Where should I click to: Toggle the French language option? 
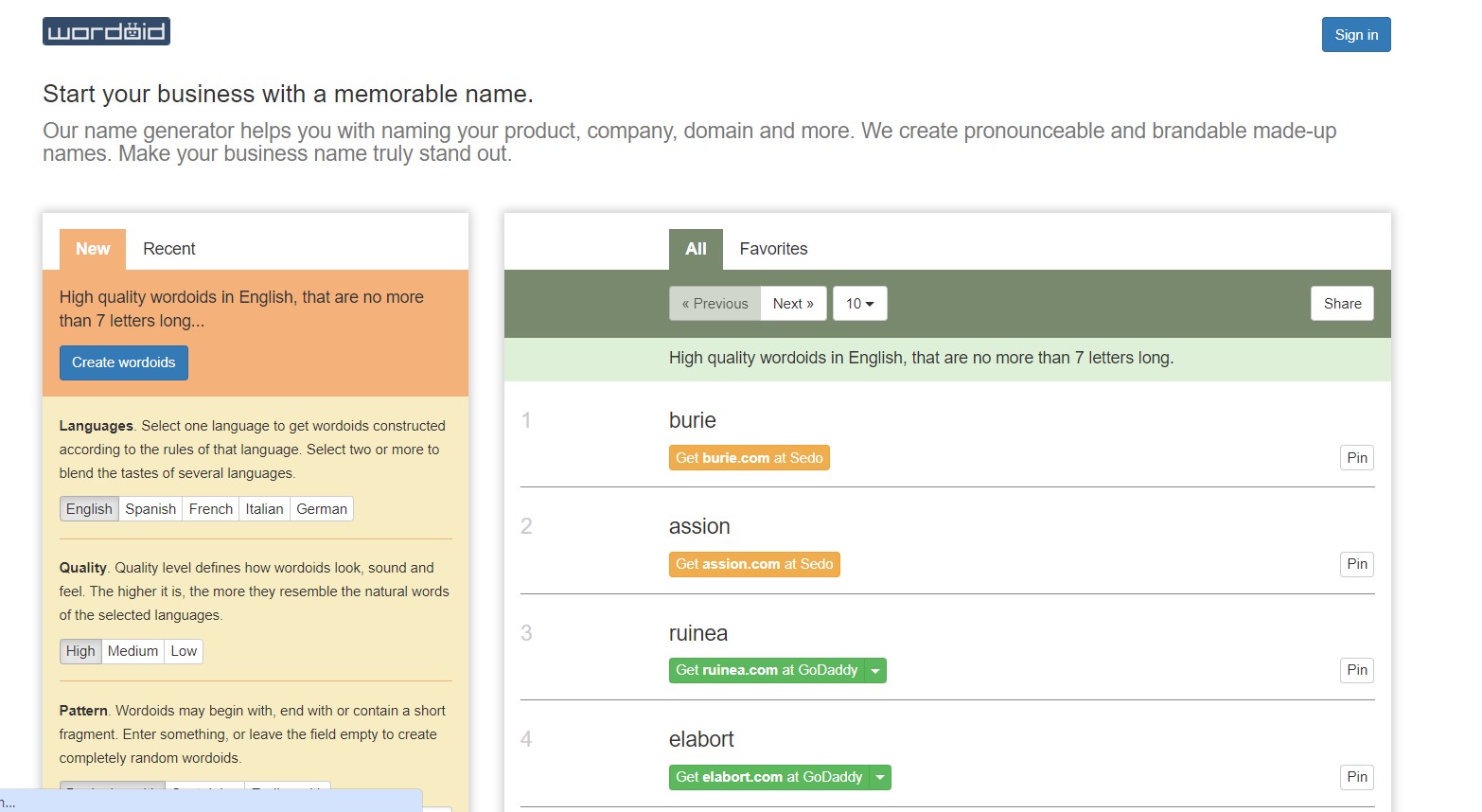(210, 509)
